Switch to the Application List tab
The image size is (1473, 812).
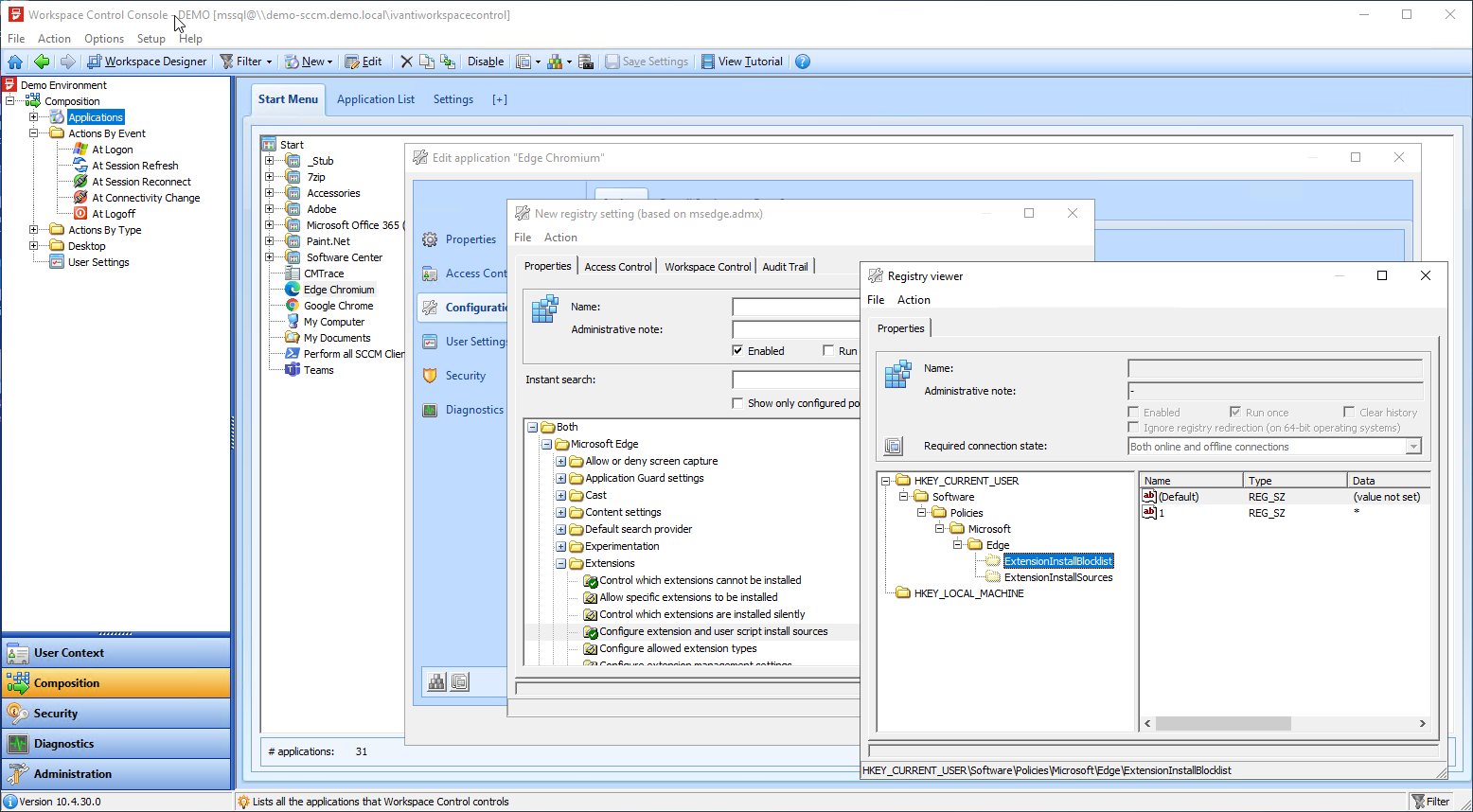[375, 99]
